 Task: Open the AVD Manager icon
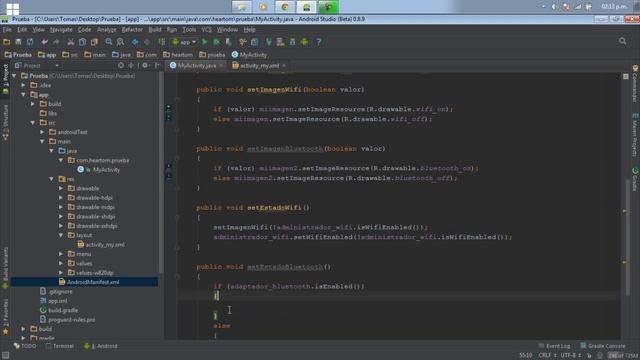280,42
